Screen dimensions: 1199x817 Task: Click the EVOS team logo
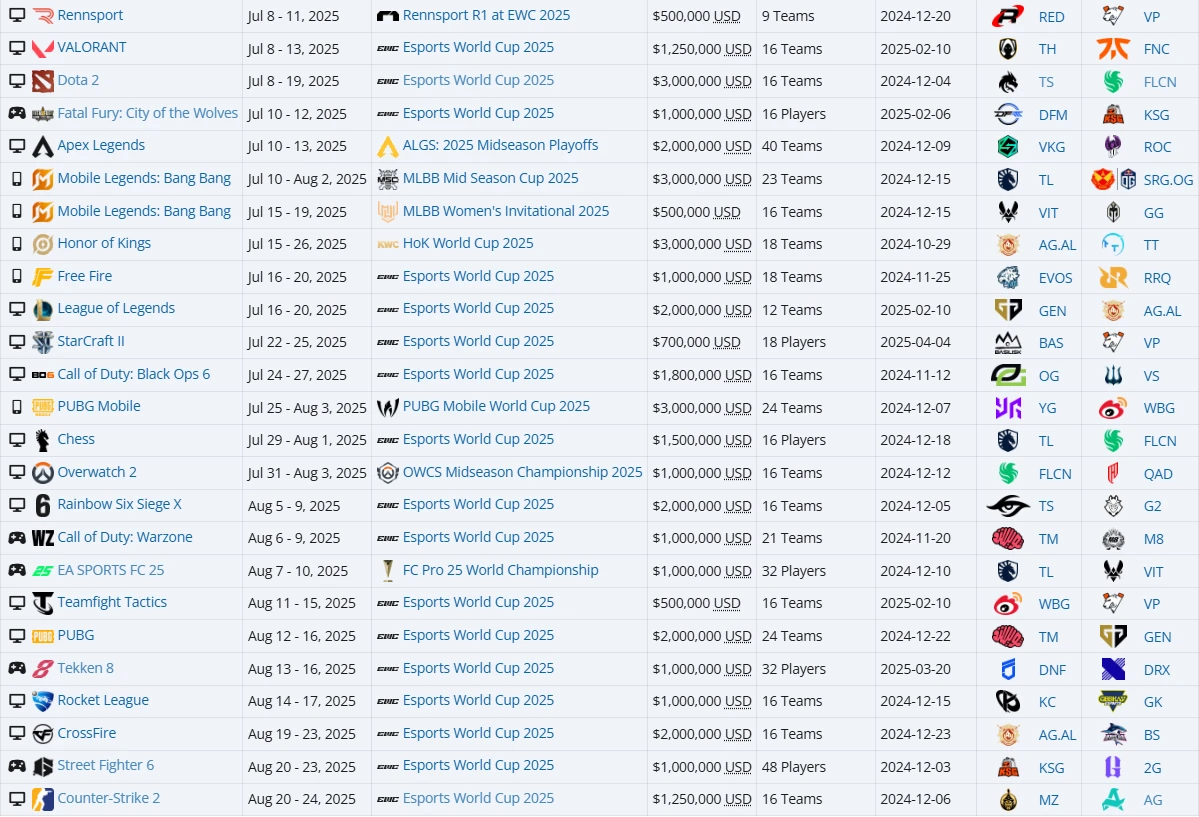point(1008,278)
